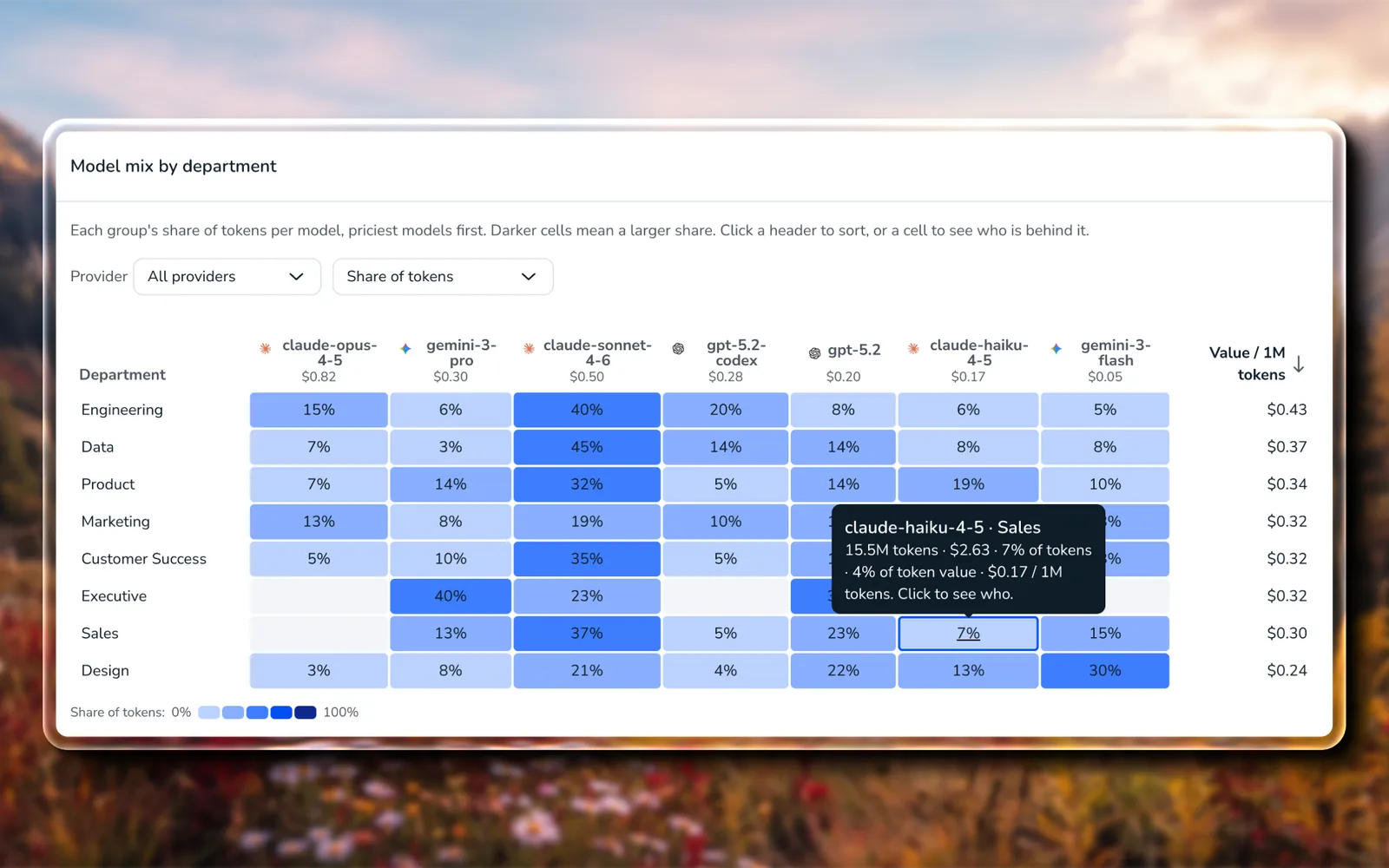Image resolution: width=1389 pixels, height=868 pixels.
Task: Sort by the Department column header
Action: coord(122,374)
